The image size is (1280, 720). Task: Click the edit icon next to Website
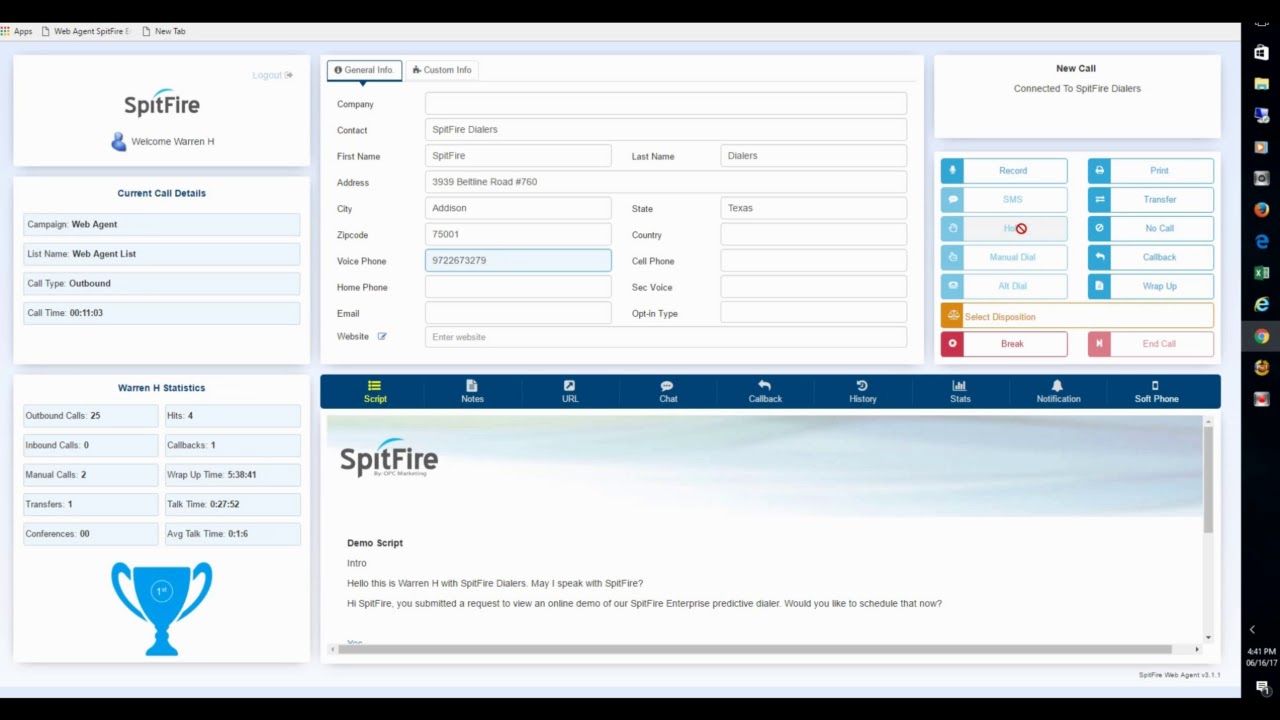382,337
